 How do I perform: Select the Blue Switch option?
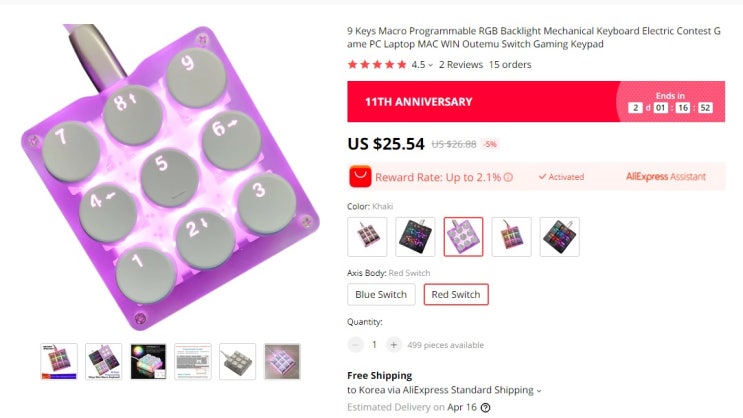coord(381,294)
